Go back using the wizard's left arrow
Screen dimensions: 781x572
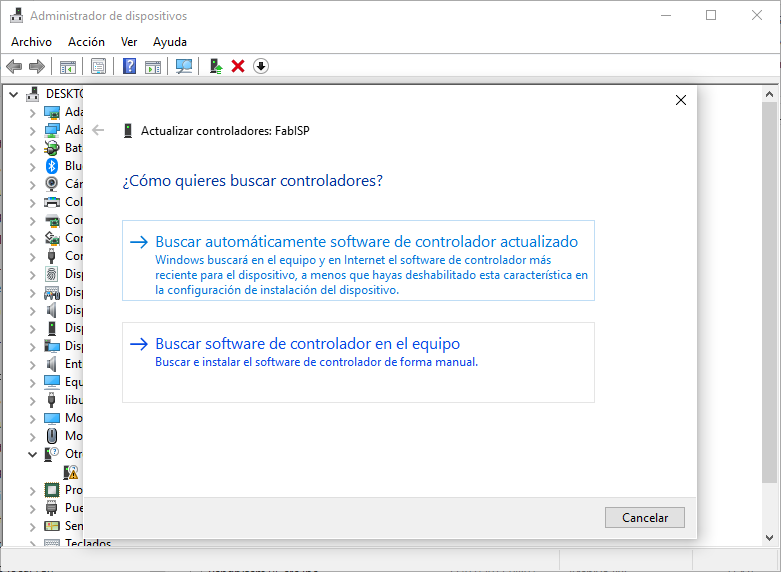point(98,131)
